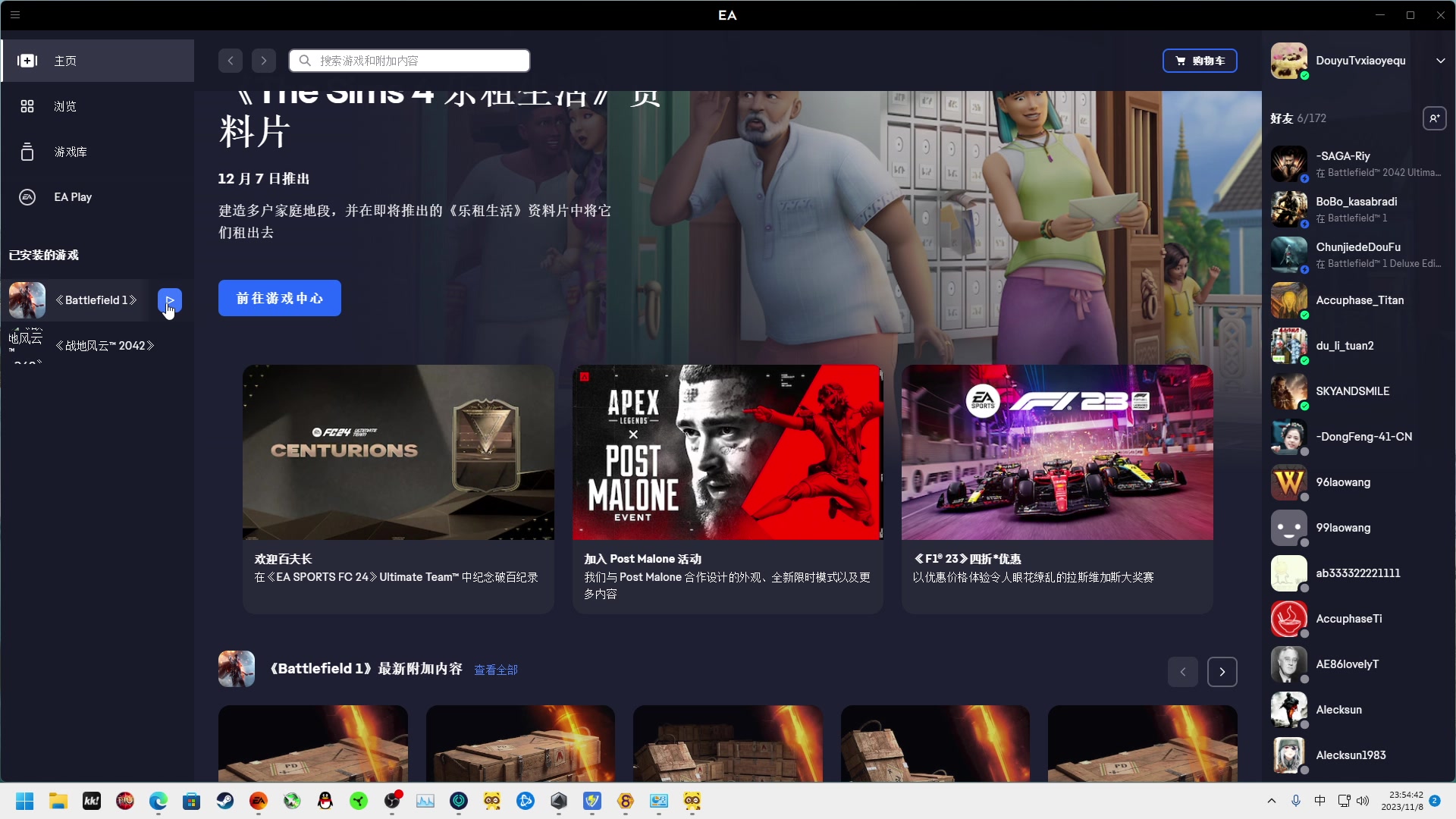The width and height of the screenshot is (1456, 819).
Task: Open QQ penguin icon in the taskbar
Action: coord(325,801)
